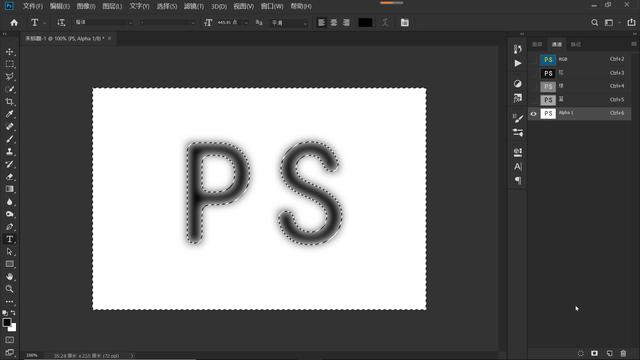Viewport: 640px width, 360px height.
Task: Open the History panel icon
Action: click(518, 49)
